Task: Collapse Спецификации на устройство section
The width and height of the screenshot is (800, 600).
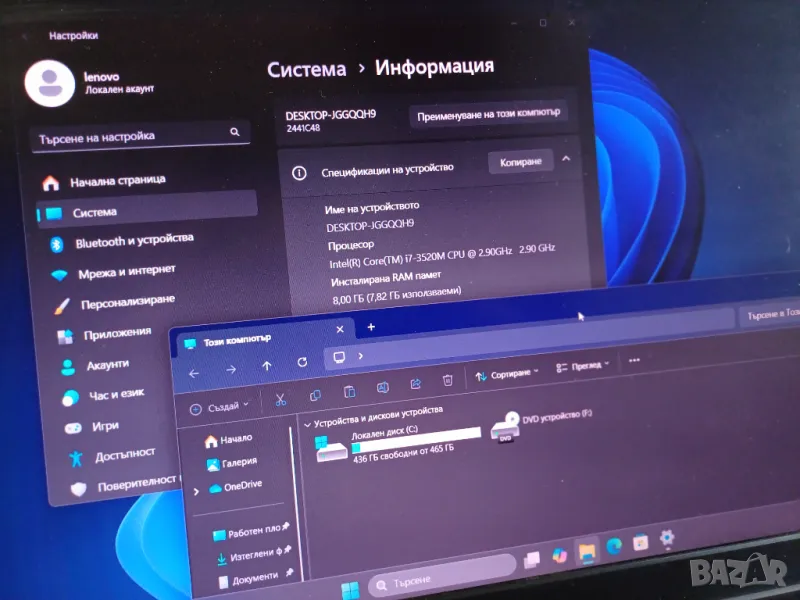Action: click(x=565, y=159)
